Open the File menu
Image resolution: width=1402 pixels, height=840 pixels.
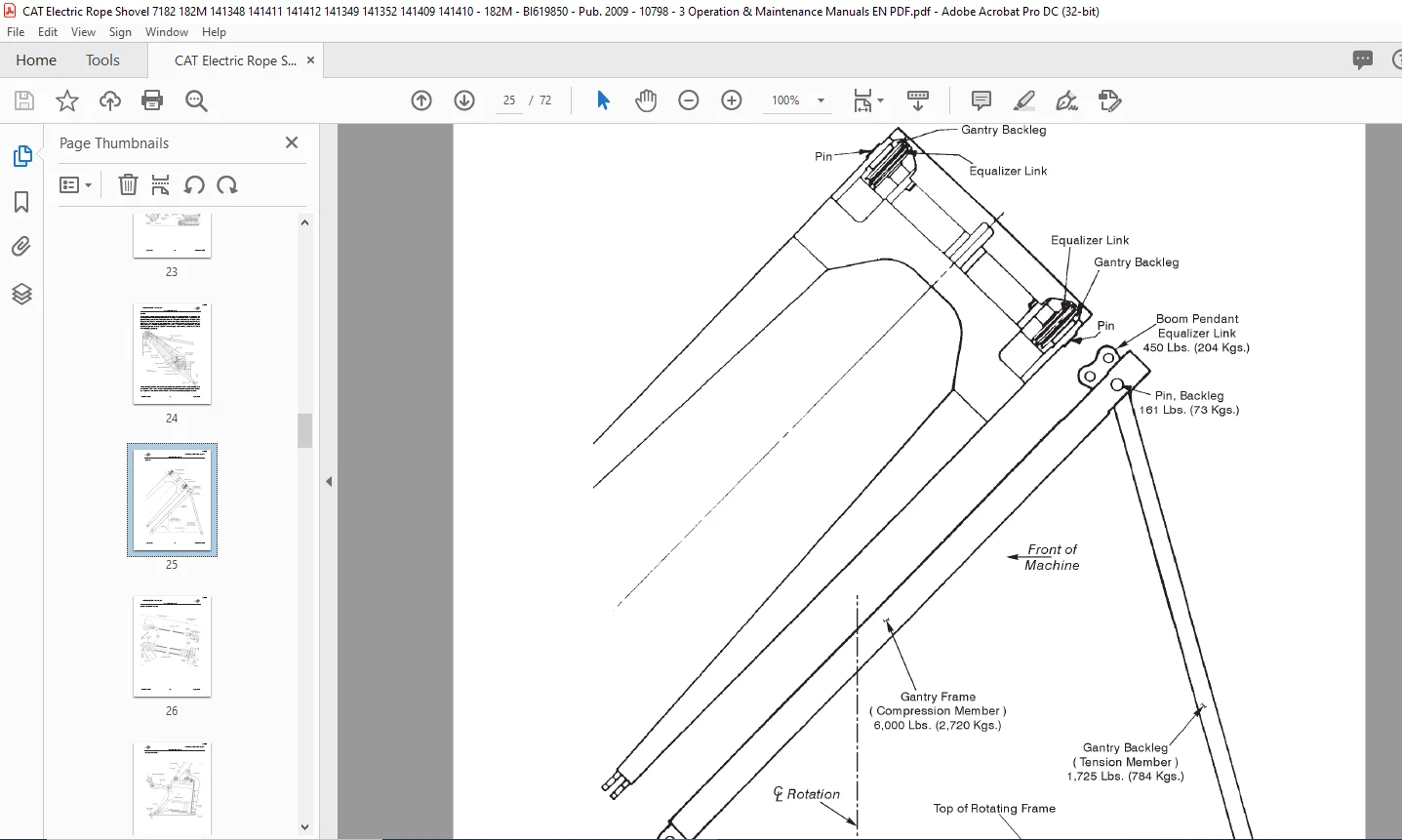[16, 32]
